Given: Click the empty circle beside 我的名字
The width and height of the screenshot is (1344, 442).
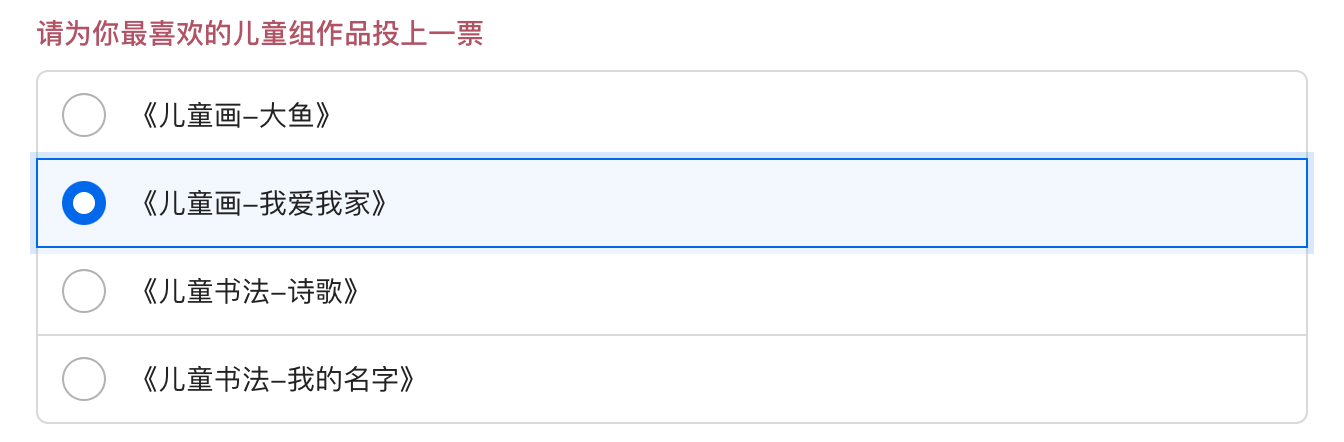Looking at the screenshot, I should 84,379.
